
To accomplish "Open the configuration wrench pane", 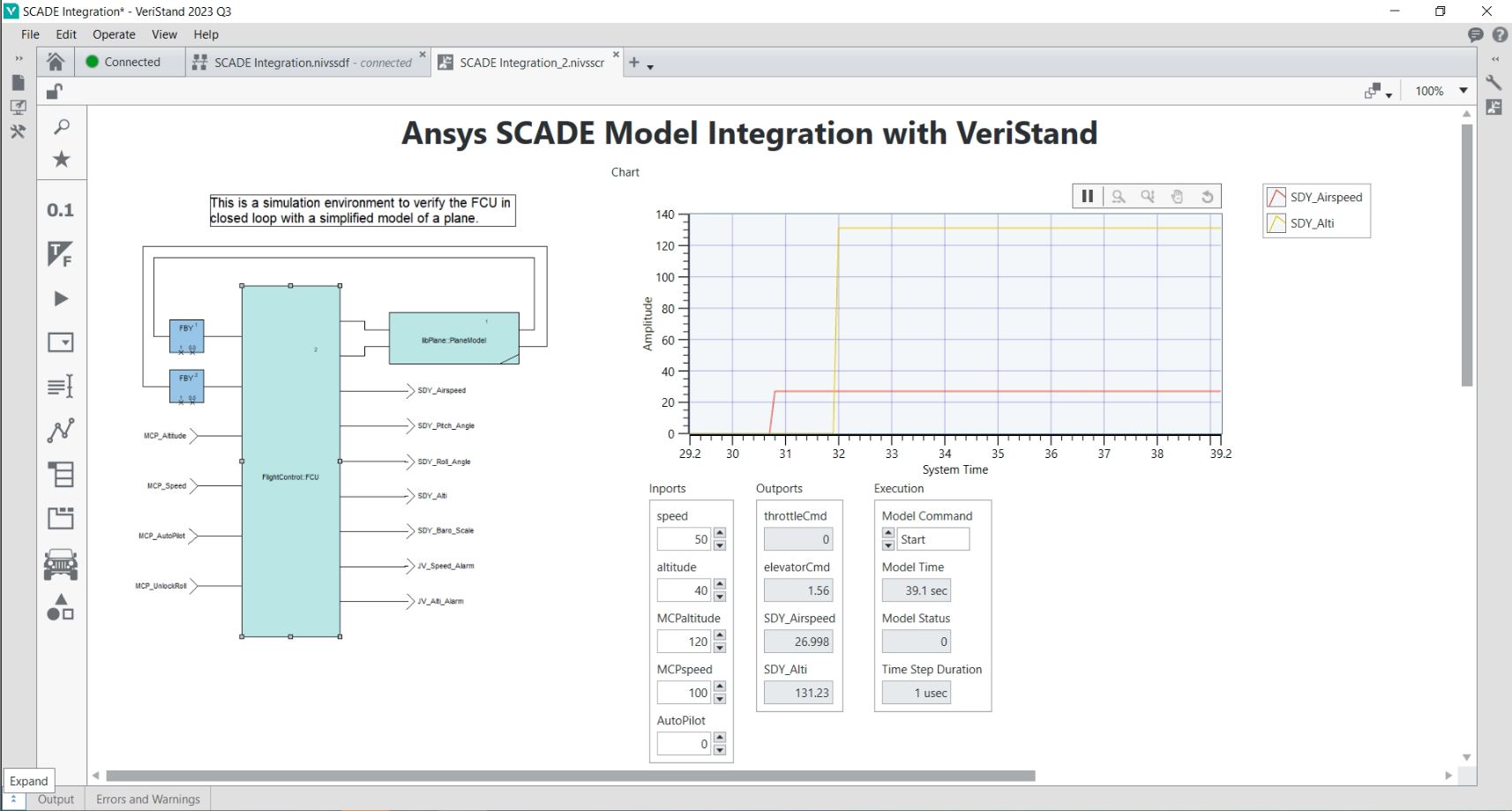I will (1494, 83).
